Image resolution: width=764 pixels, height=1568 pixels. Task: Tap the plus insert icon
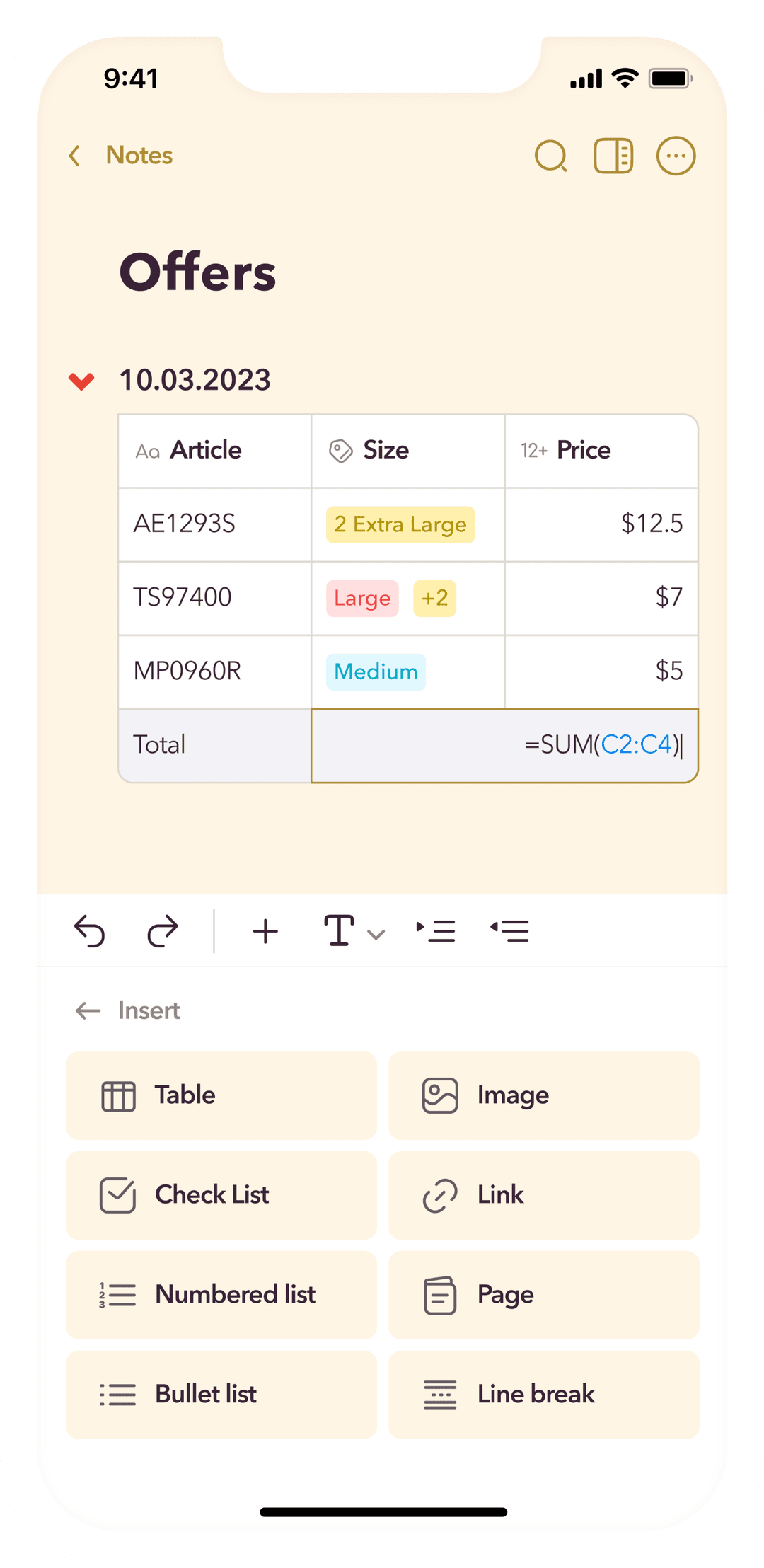tap(265, 931)
